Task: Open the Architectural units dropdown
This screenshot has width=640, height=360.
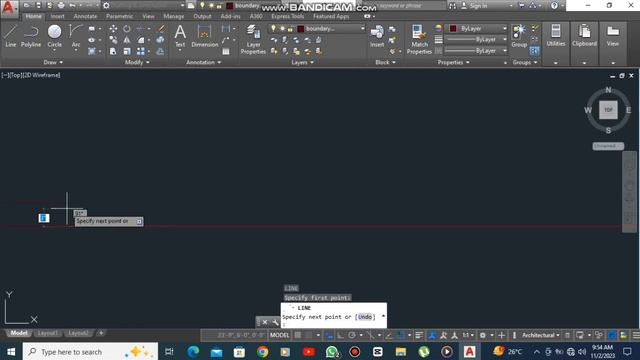Action: tap(540, 335)
